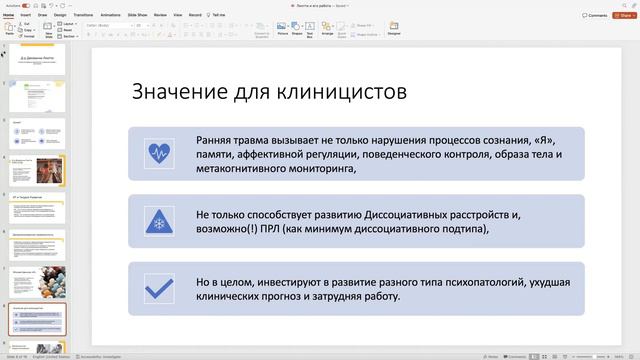Start Slide Show from status bar icon
Viewport: 640px width, 360px height.
click(x=565, y=357)
